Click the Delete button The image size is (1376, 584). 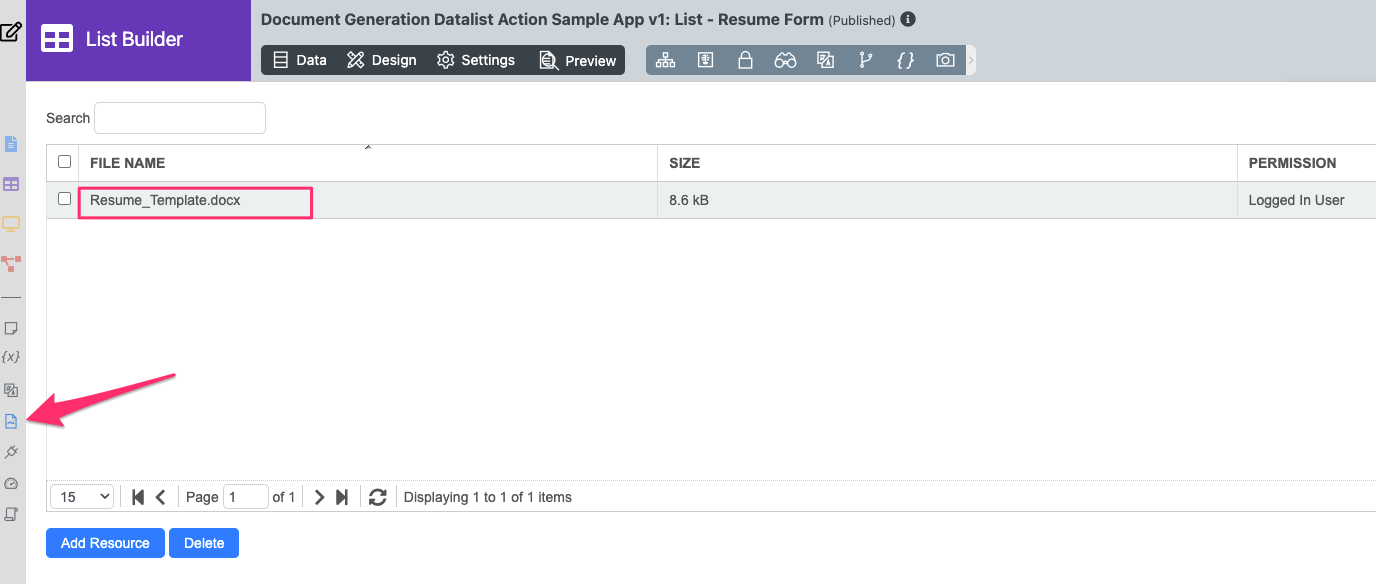(x=204, y=543)
